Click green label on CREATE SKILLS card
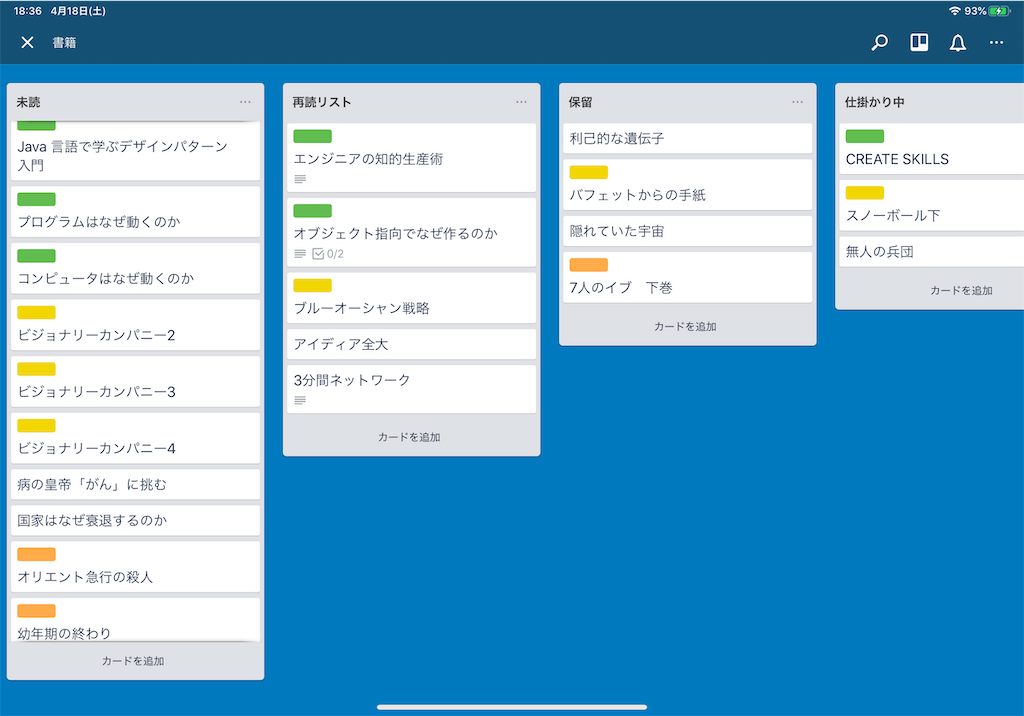The width and height of the screenshot is (1024, 716). pyautogui.click(x=865, y=137)
